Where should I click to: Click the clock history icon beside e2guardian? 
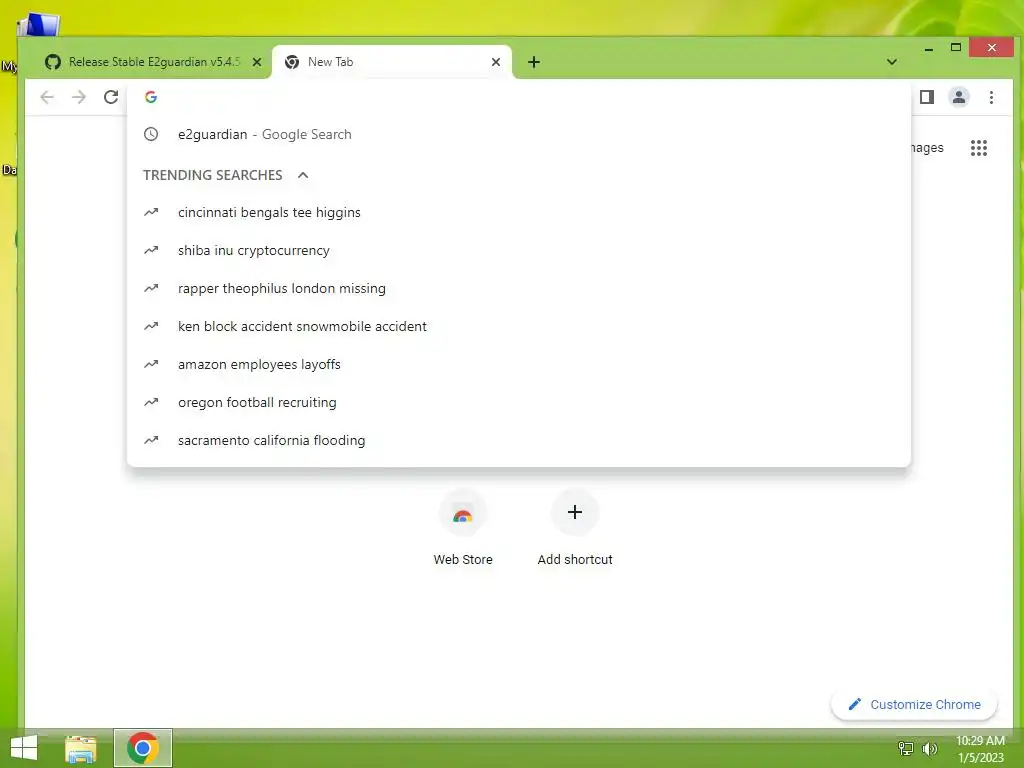pos(151,134)
